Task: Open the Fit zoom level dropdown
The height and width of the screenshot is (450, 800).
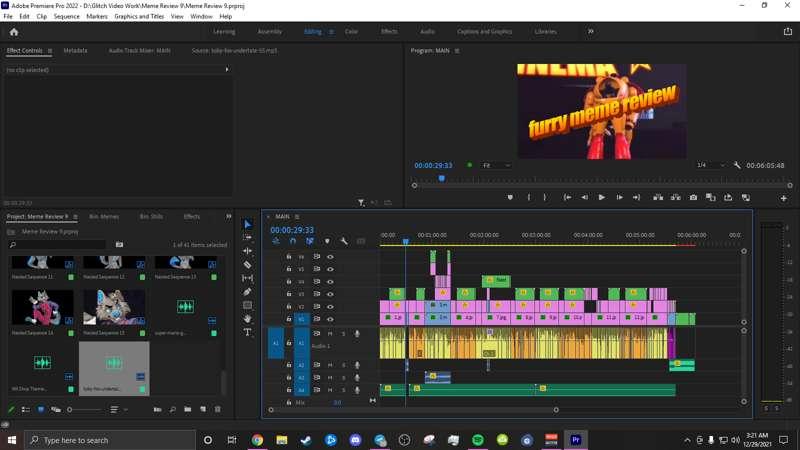Action: tap(496, 165)
